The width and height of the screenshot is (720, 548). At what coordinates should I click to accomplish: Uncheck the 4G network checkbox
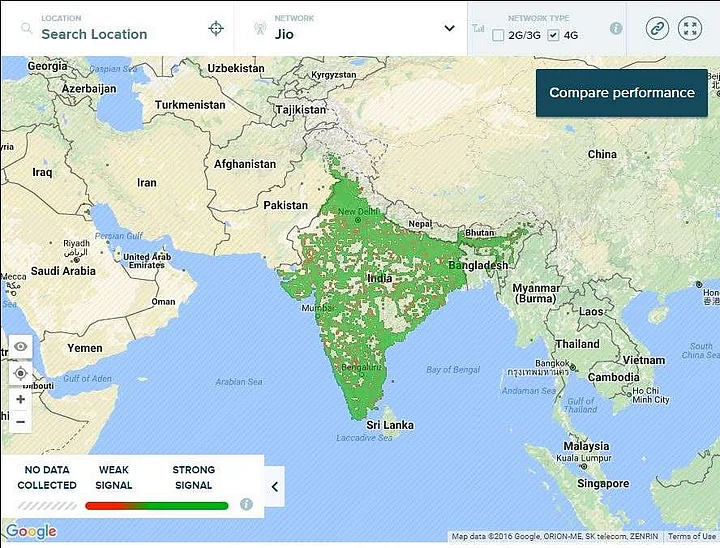point(553,36)
